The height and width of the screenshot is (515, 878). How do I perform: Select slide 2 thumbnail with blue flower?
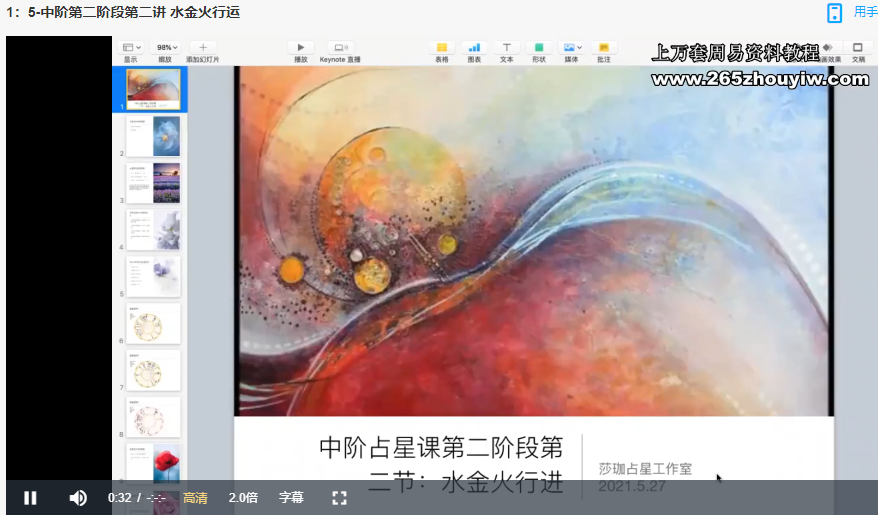coord(153,137)
